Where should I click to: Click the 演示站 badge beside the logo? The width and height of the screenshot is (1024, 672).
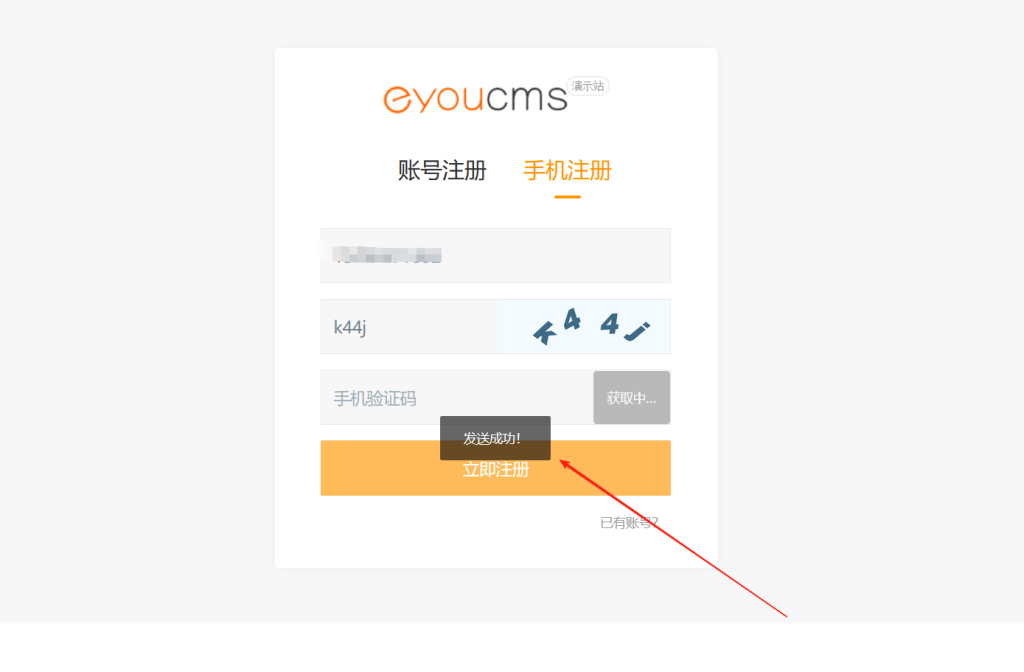pos(588,86)
